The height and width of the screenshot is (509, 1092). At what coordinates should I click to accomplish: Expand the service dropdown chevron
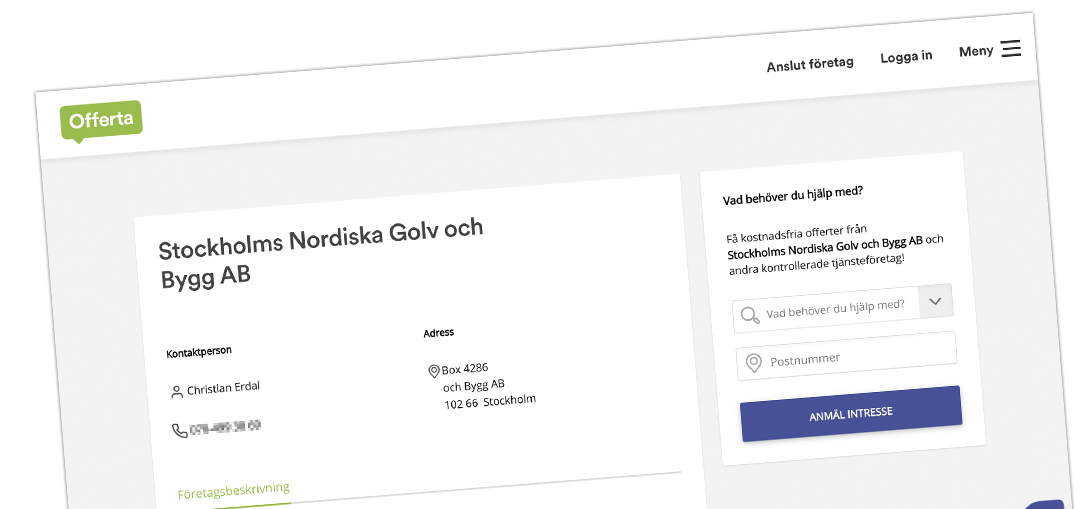(935, 302)
